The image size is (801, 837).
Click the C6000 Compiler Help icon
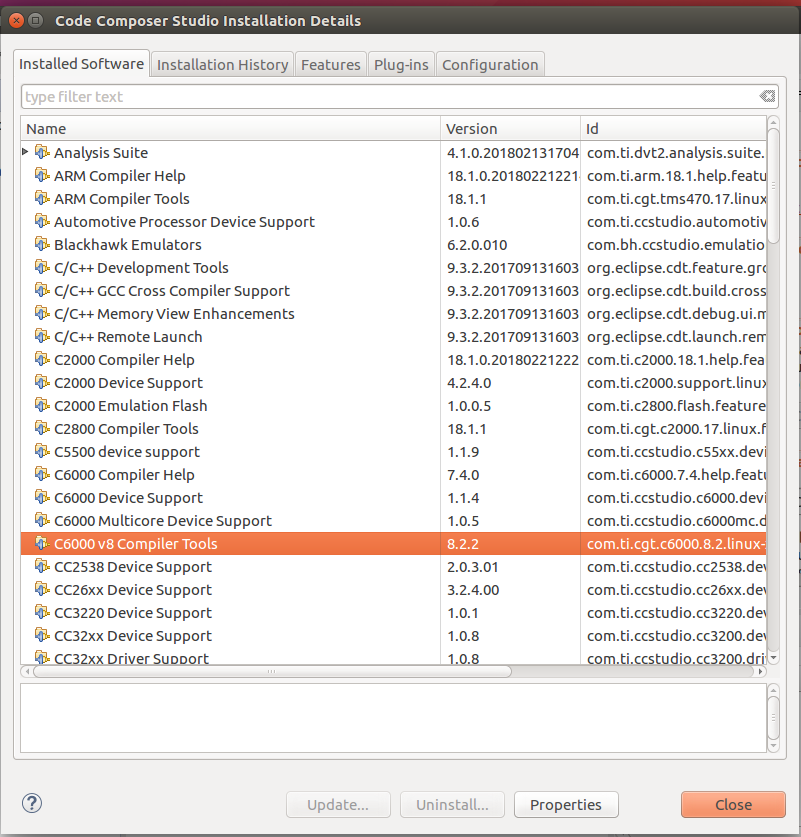click(x=42, y=474)
